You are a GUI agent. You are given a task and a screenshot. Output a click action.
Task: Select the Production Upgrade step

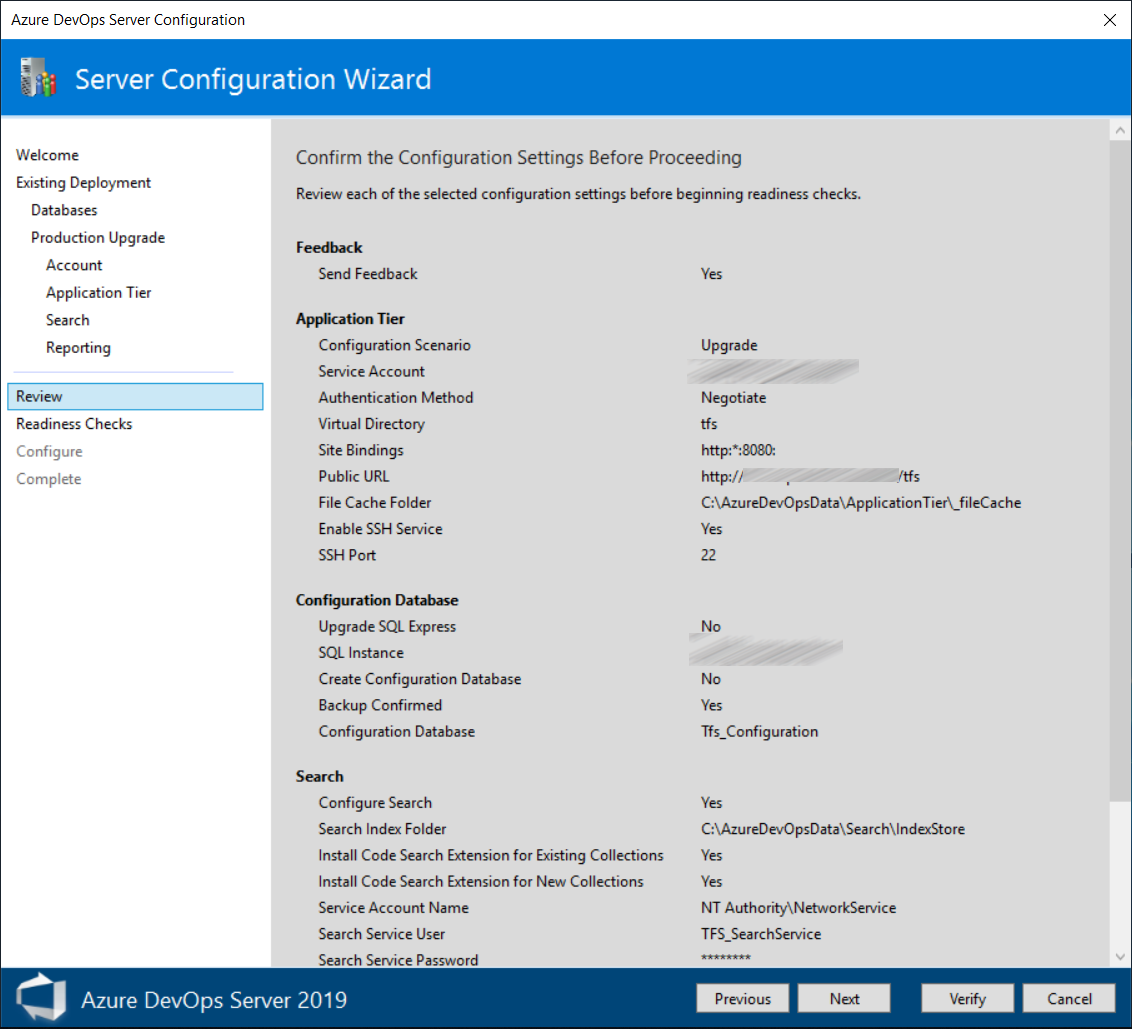pos(98,238)
